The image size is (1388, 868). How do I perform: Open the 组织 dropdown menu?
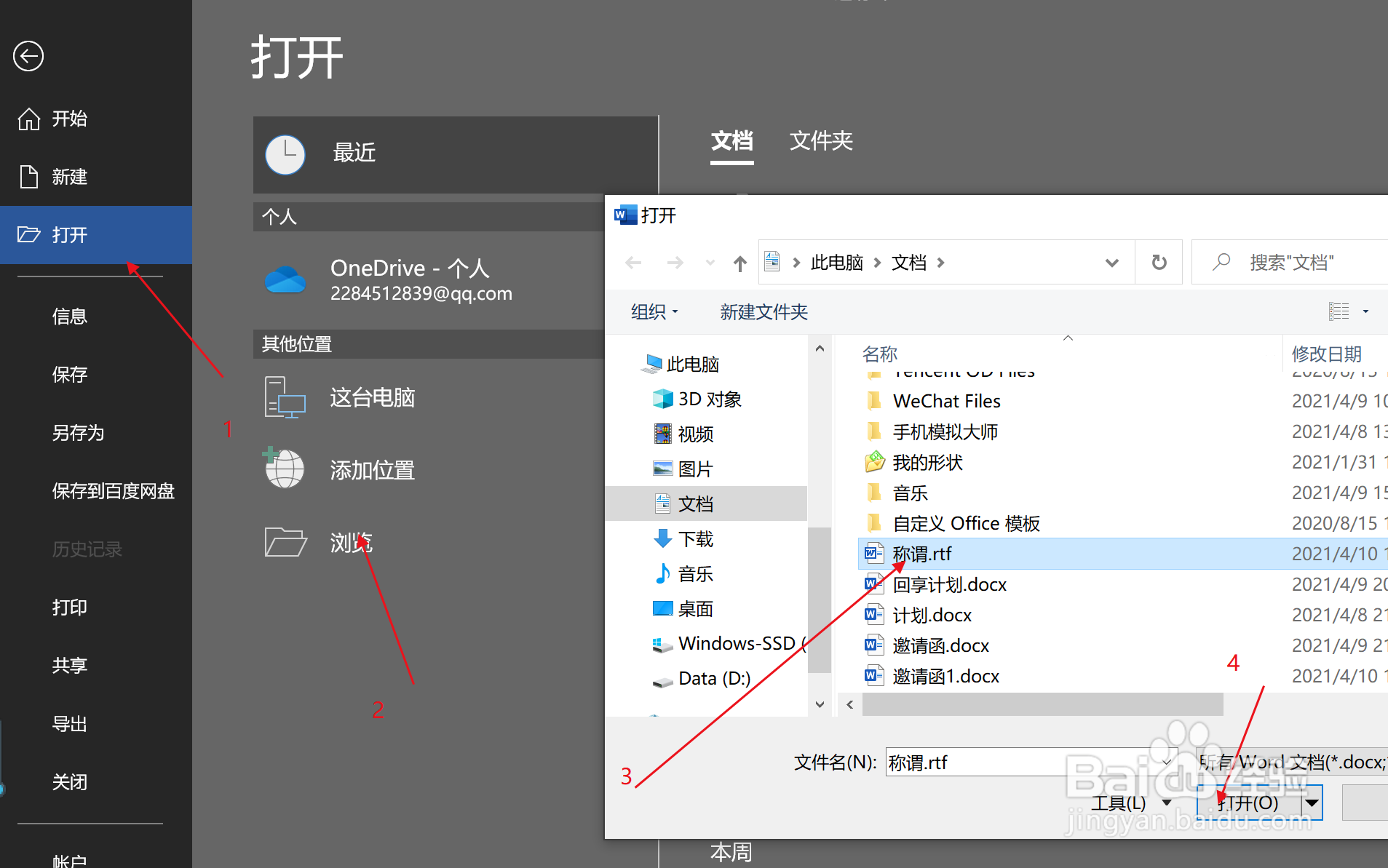point(654,312)
